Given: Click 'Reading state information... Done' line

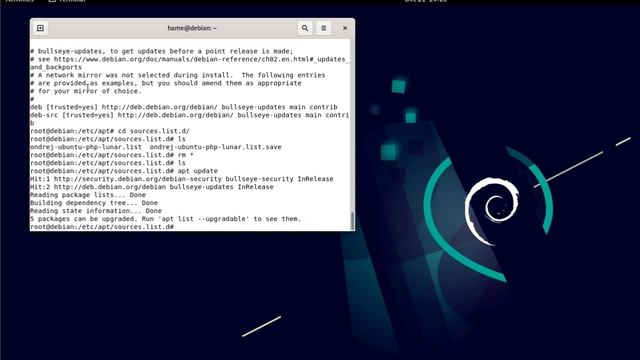Looking at the screenshot, I should tap(96, 211).
